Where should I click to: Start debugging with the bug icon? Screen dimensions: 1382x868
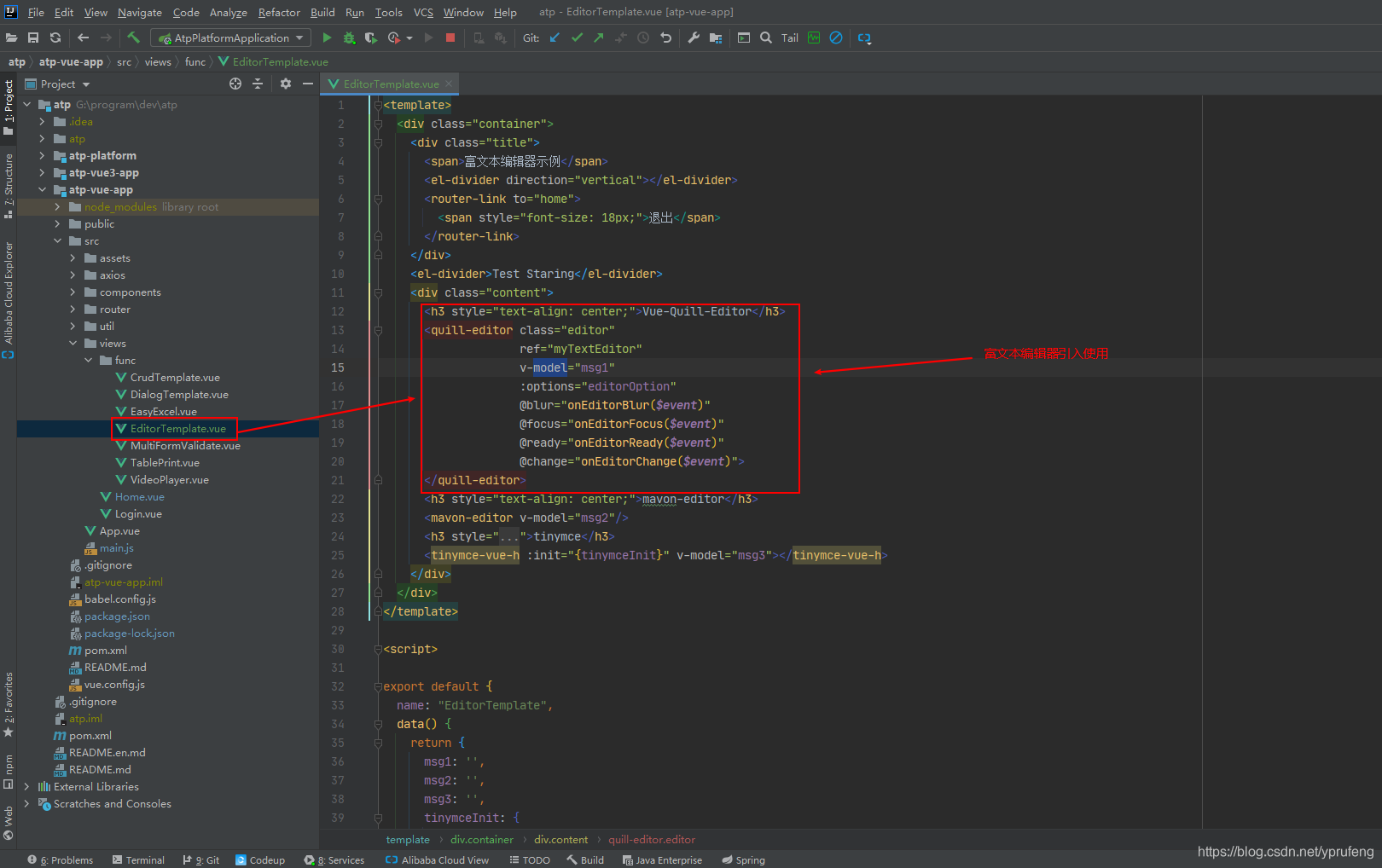[x=349, y=38]
